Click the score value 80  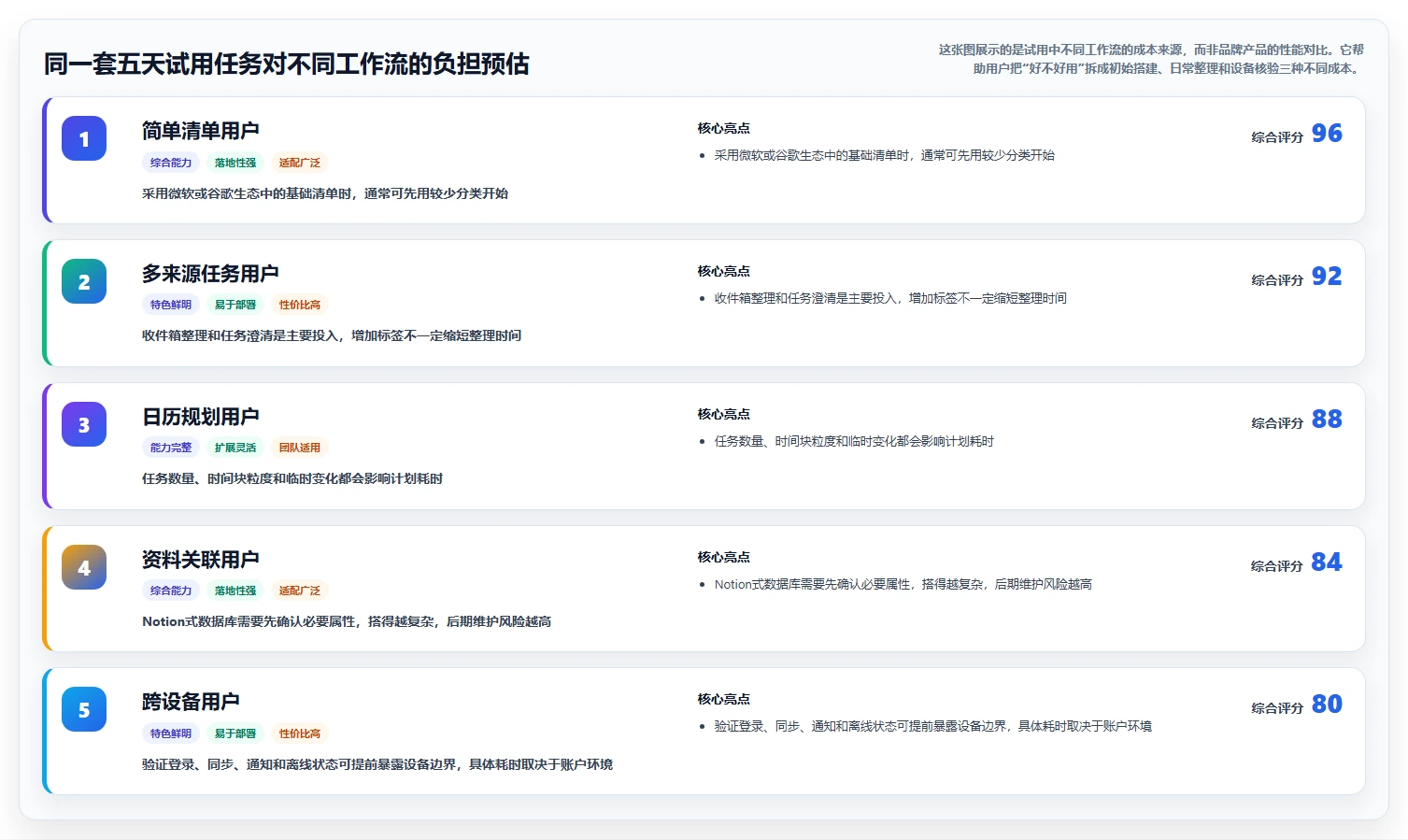(1327, 705)
